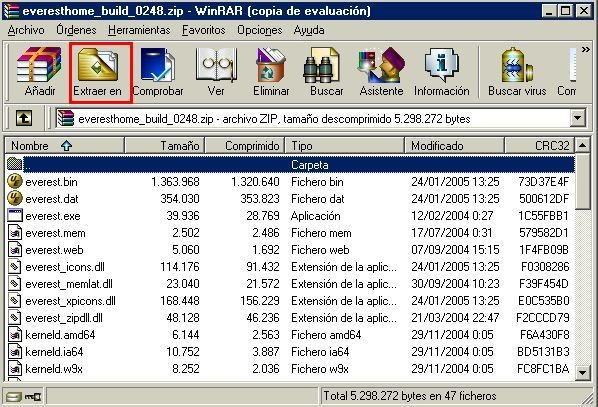598x407 pixels.
Task: Open the Opciones menu
Action: click(260, 30)
